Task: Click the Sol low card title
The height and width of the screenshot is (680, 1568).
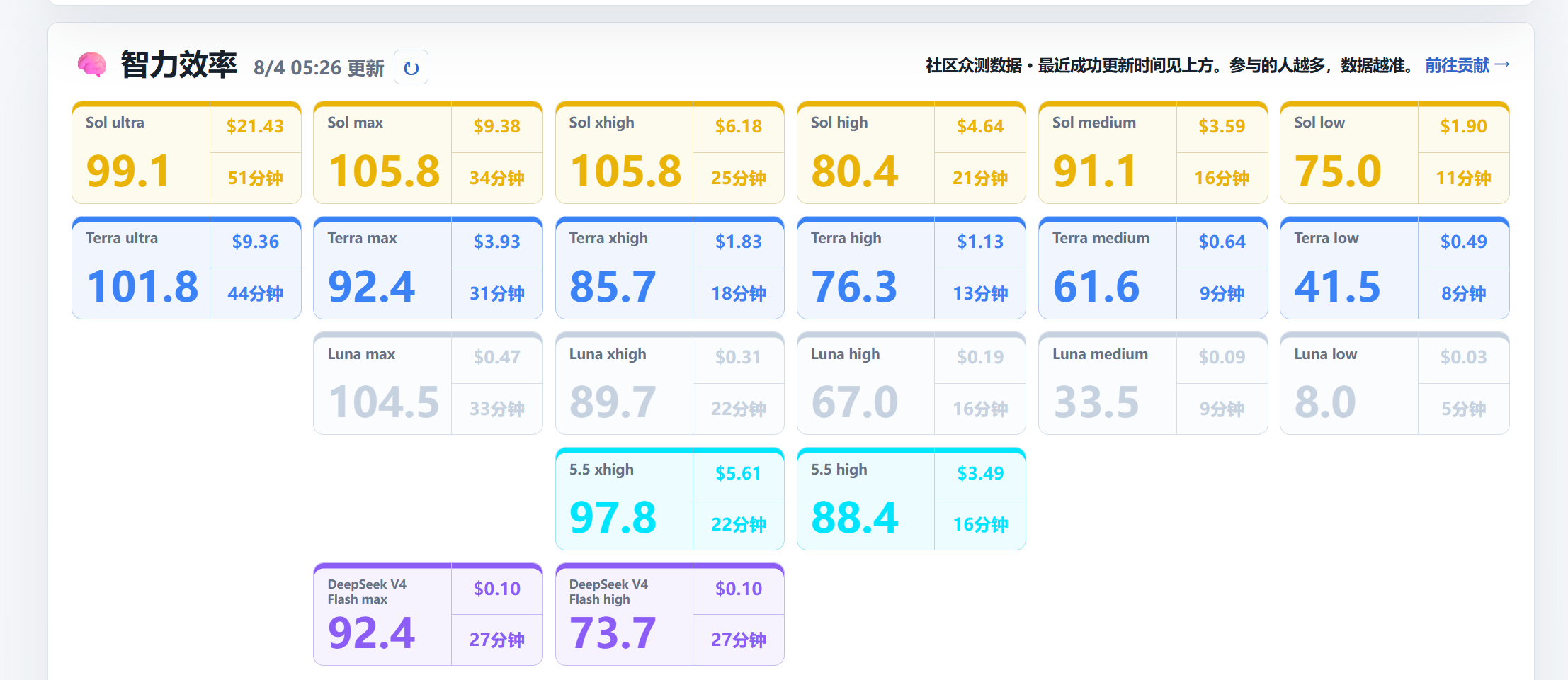Action: click(x=1319, y=123)
